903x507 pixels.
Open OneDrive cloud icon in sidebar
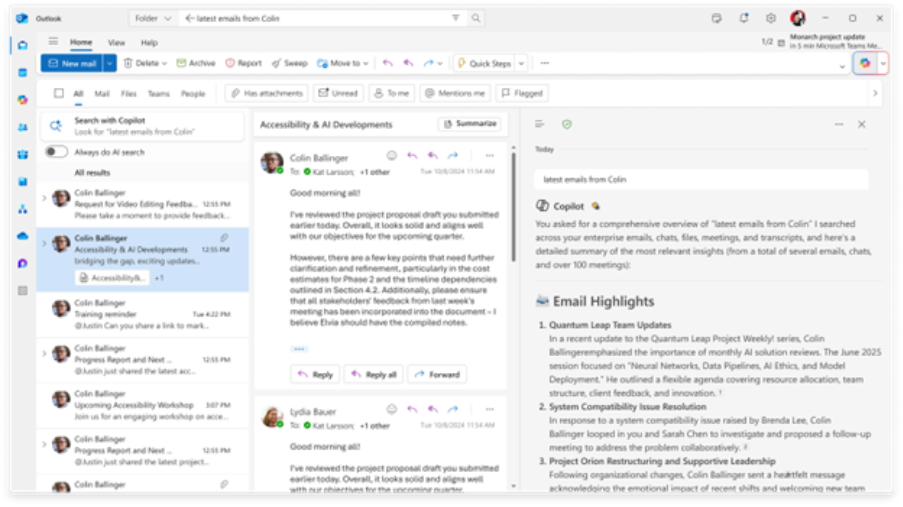pos(22,236)
